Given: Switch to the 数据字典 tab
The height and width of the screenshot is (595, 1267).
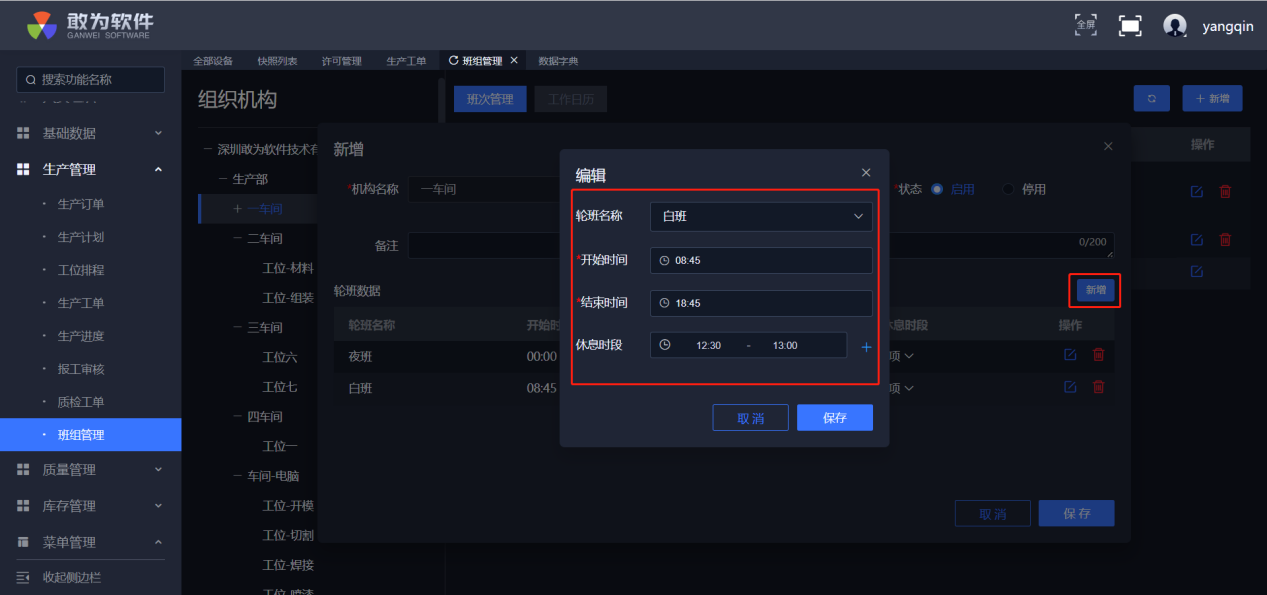Looking at the screenshot, I should pos(558,61).
